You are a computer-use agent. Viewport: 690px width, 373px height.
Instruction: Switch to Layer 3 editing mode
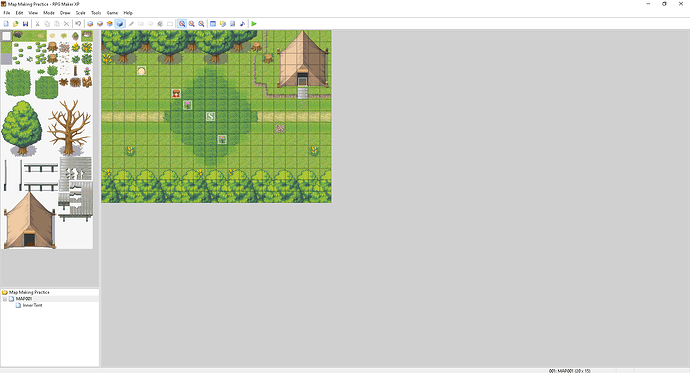(110, 24)
